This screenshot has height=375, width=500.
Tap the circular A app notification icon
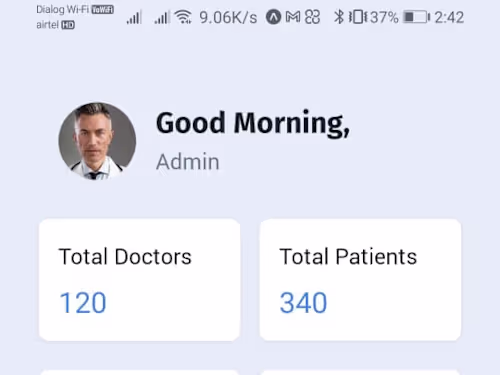273,17
